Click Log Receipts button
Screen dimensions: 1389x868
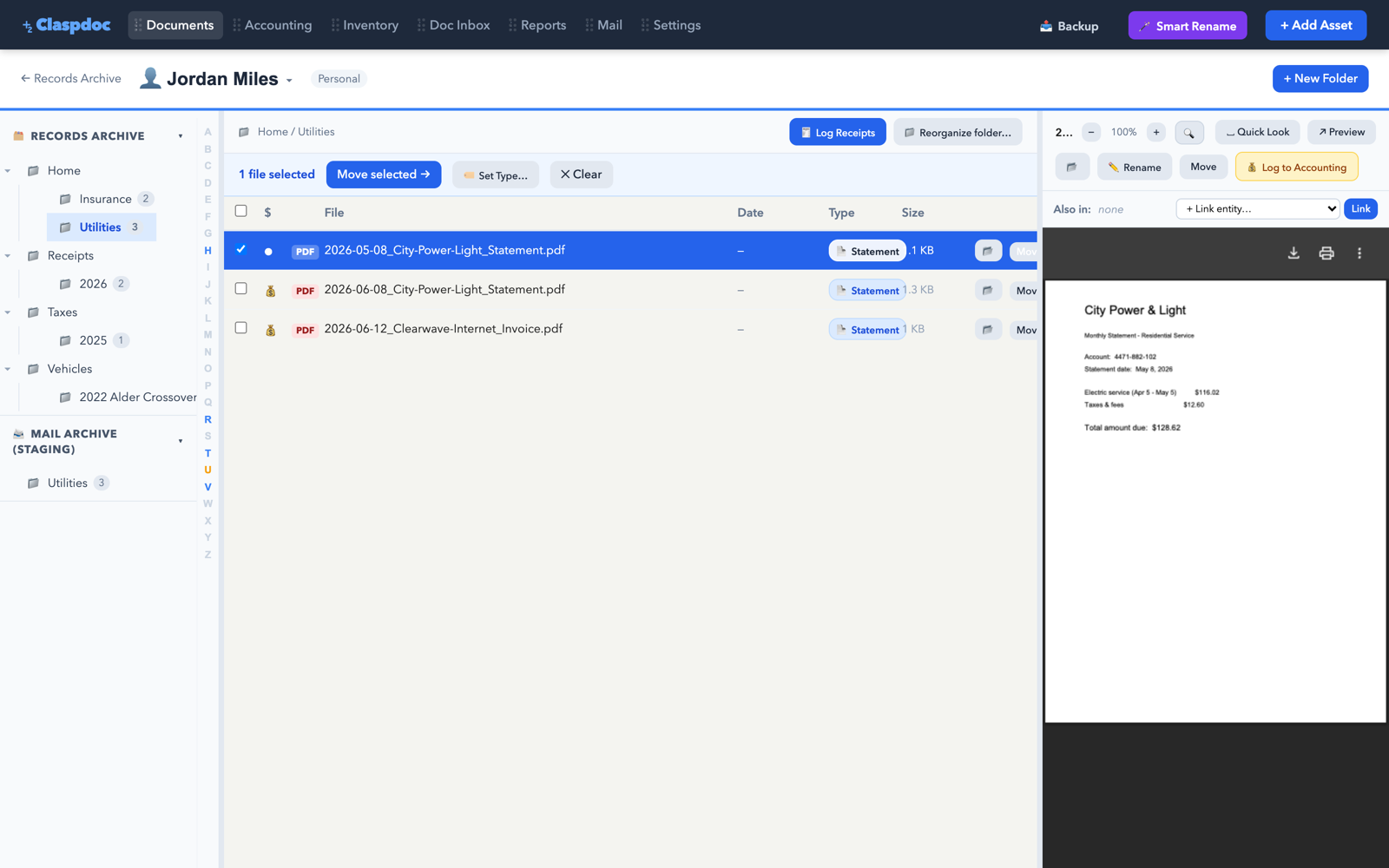[838, 132]
